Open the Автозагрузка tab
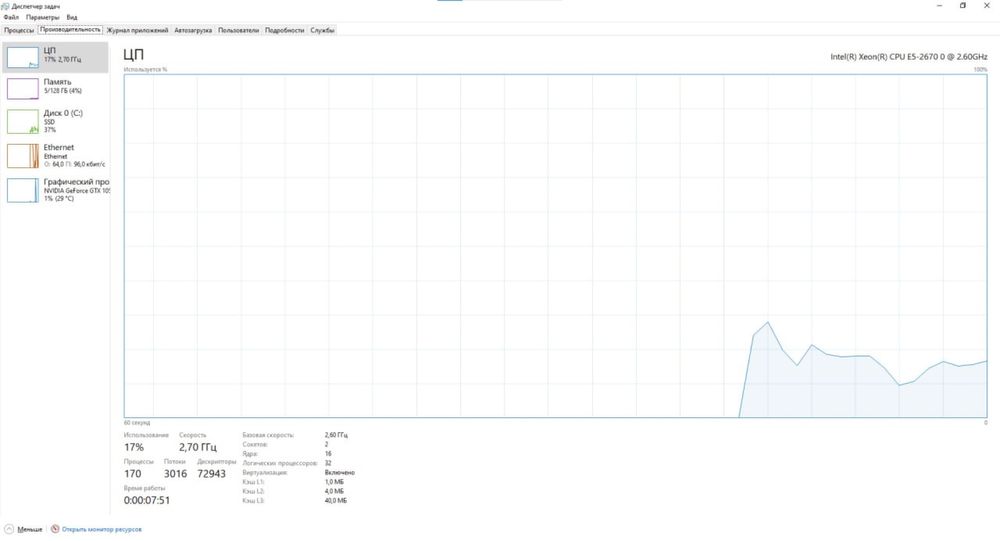The height and width of the screenshot is (541, 1000). [193, 30]
